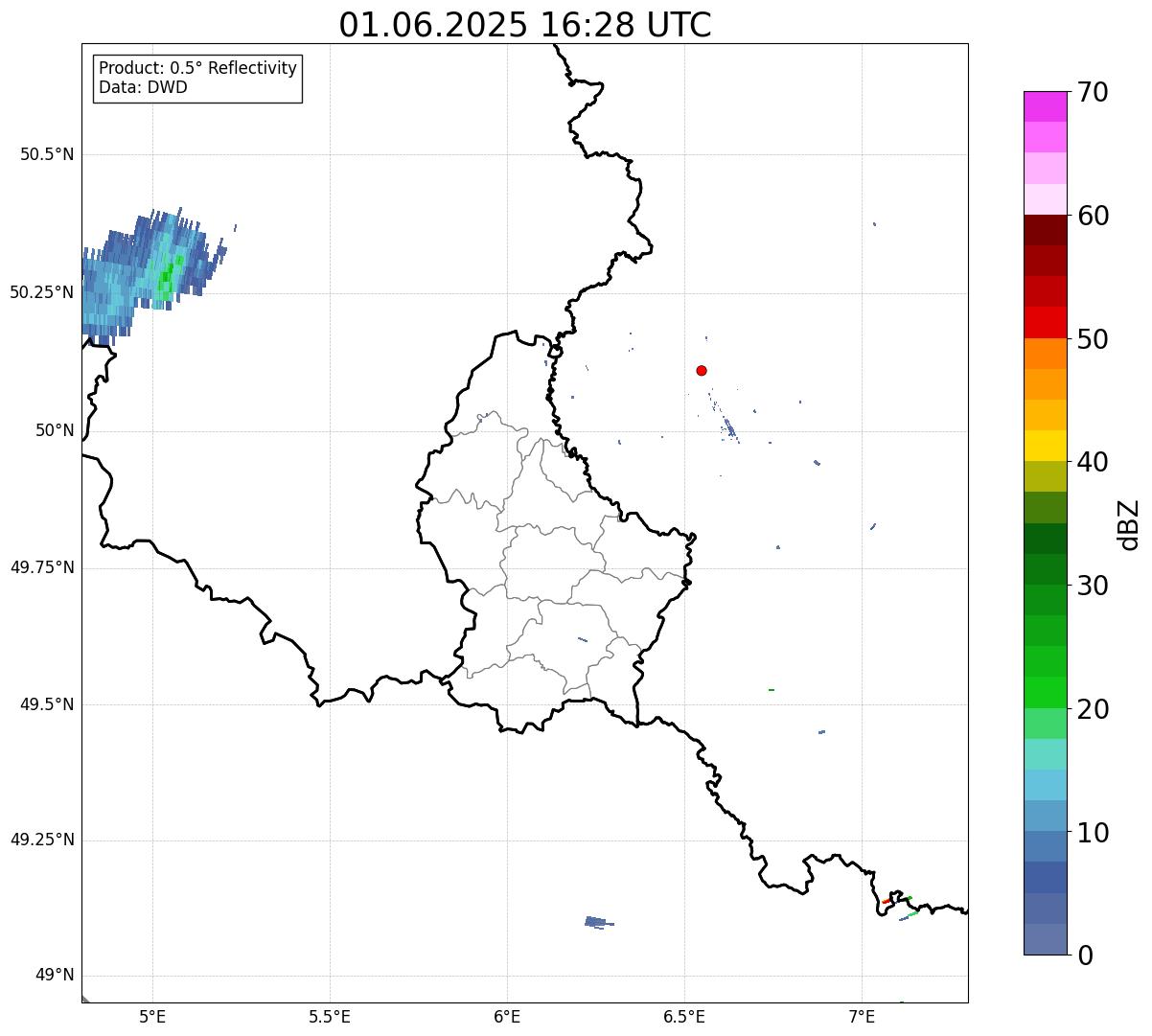Click the colorbar tick label 40
The image size is (1152, 1036).
pos(1093,462)
